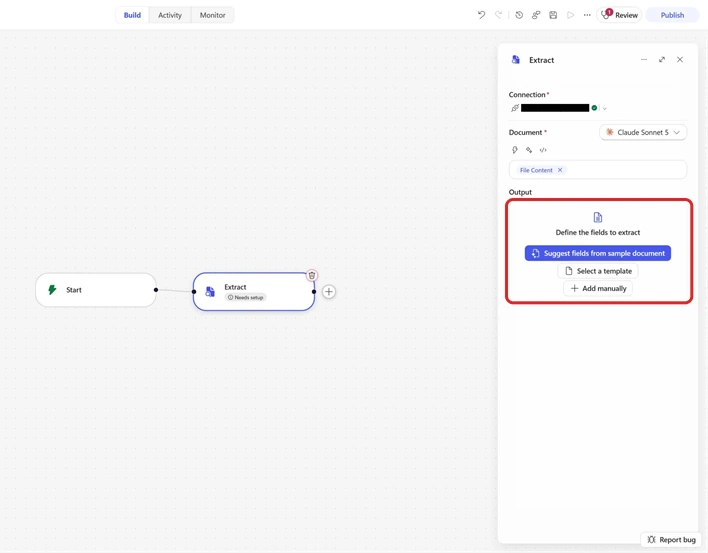Click Add manually button
The height and width of the screenshot is (553, 708).
(x=598, y=288)
